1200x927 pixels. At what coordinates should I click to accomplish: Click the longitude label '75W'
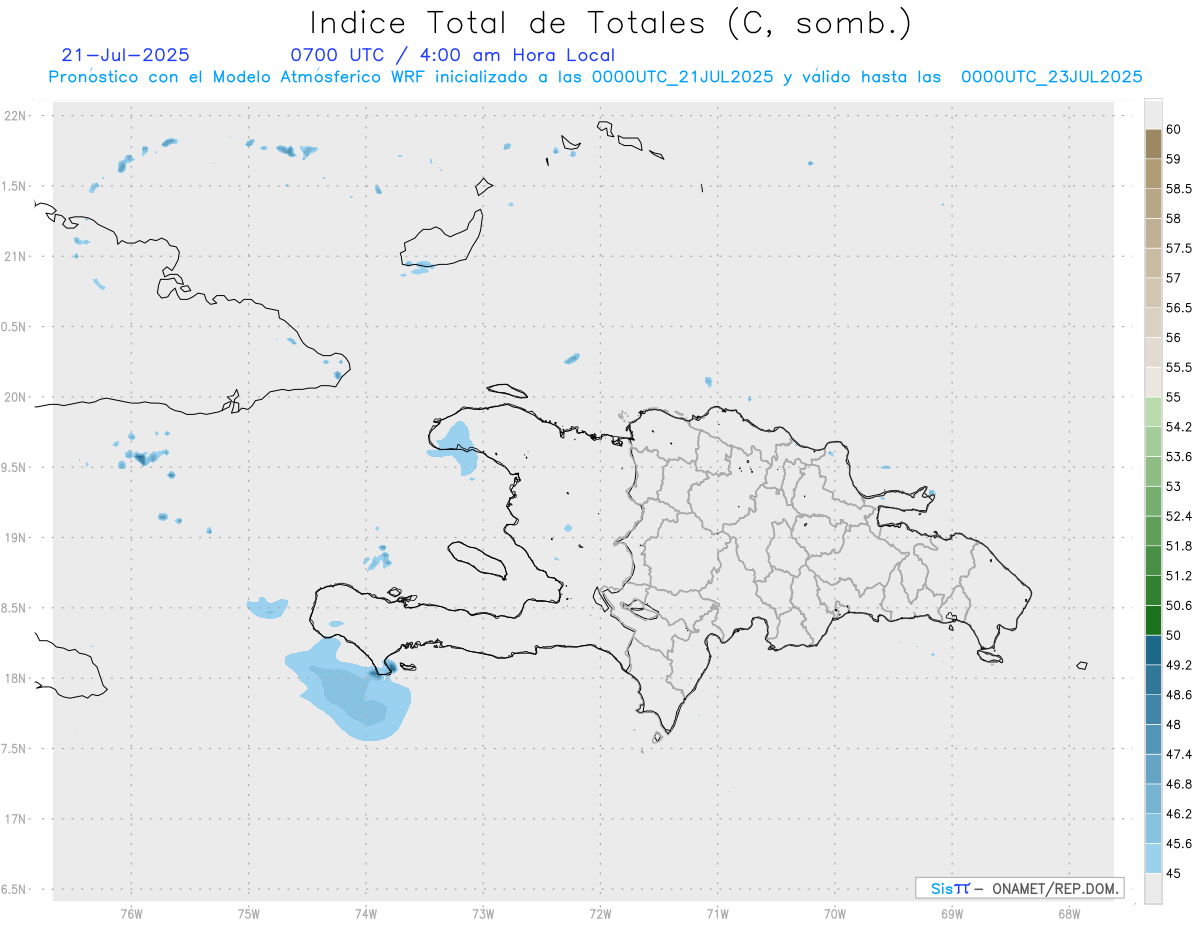249,913
